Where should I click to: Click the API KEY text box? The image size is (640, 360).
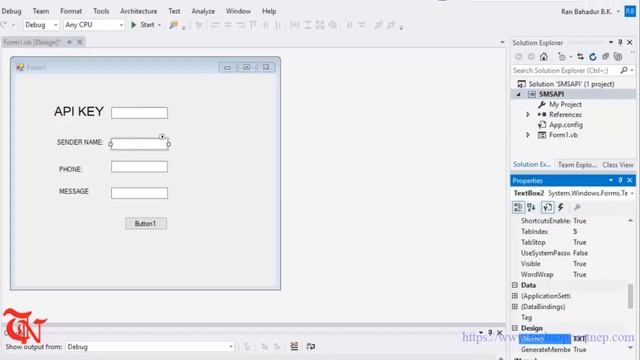tap(139, 113)
